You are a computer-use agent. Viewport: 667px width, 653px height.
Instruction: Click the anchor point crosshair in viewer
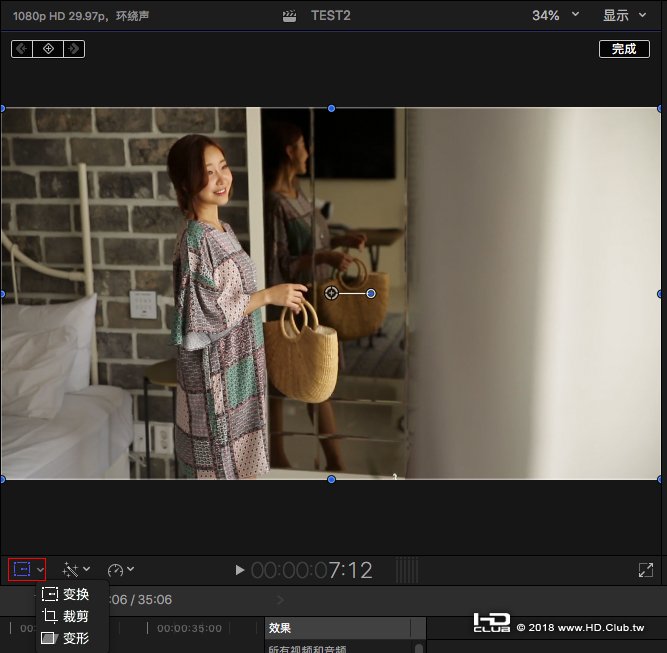tap(331, 293)
